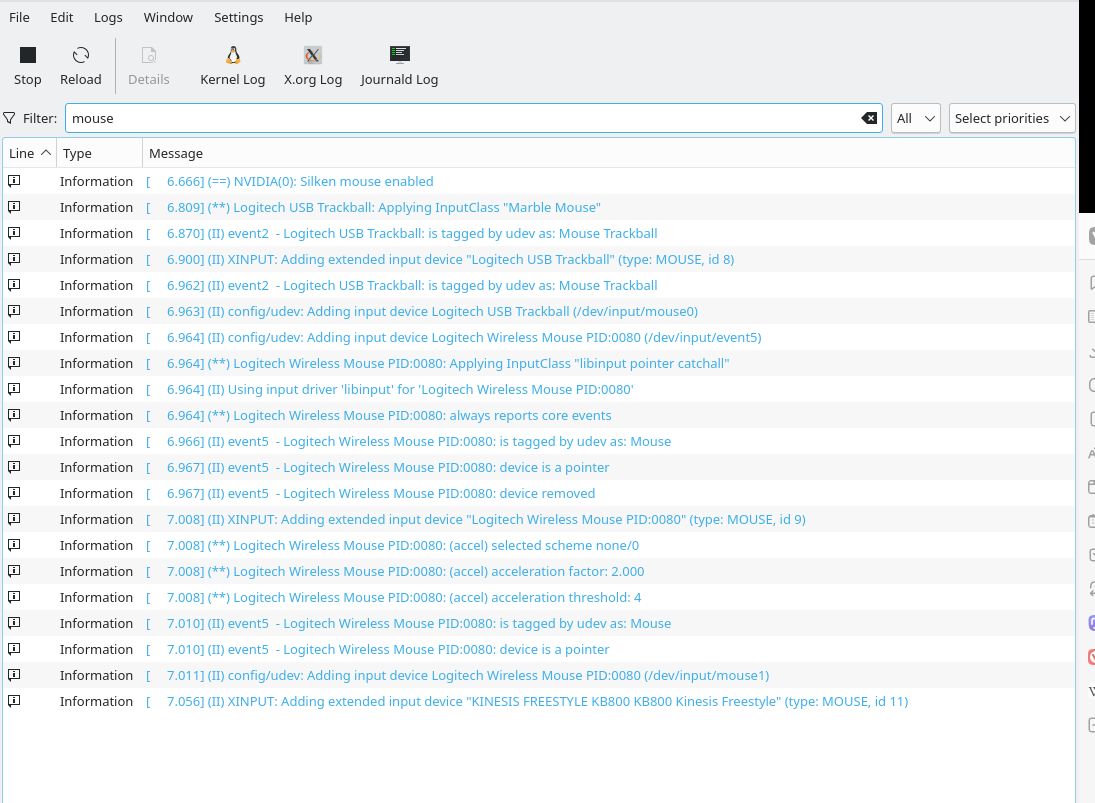This screenshot has height=803, width=1095.
Task: Open the Select priorities dropdown
Action: click(x=1012, y=118)
